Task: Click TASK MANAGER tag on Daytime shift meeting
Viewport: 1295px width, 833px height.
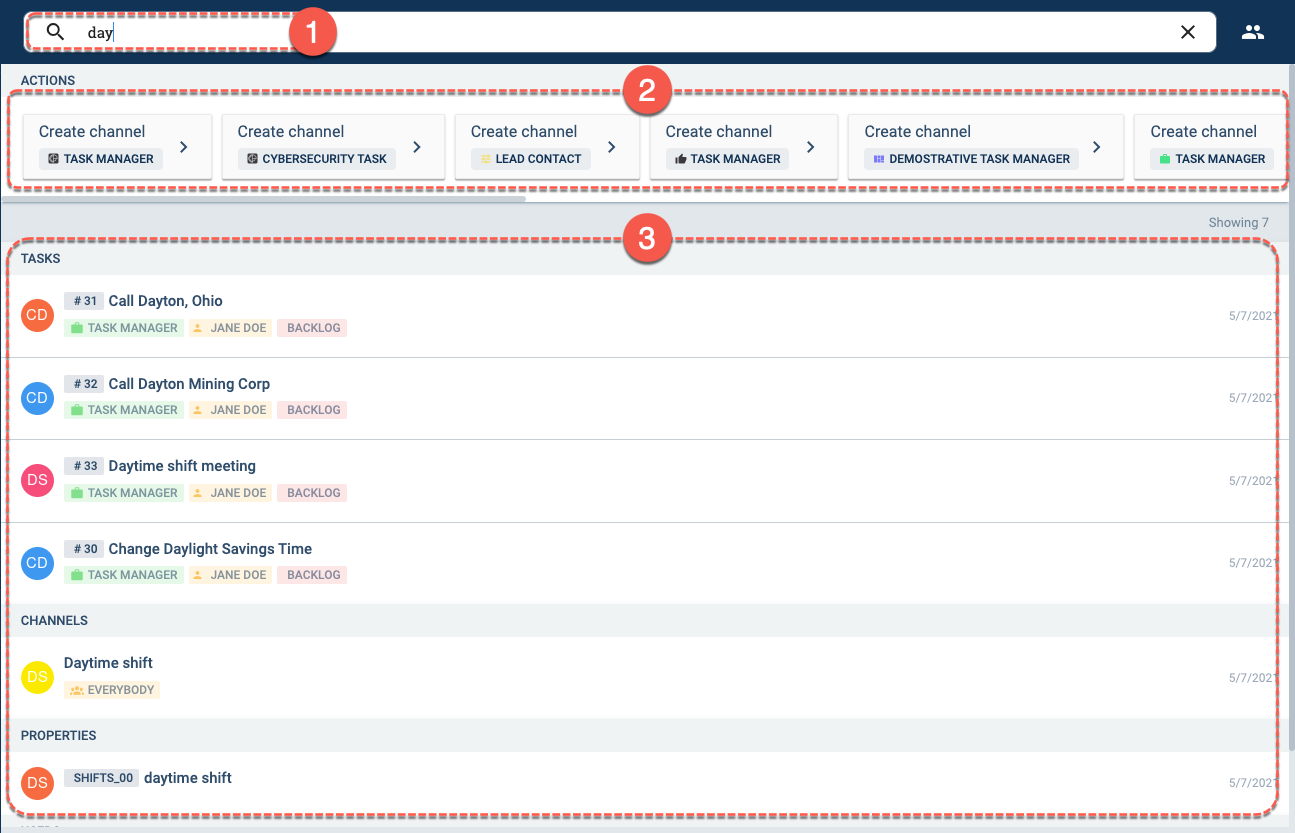Action: [124, 493]
